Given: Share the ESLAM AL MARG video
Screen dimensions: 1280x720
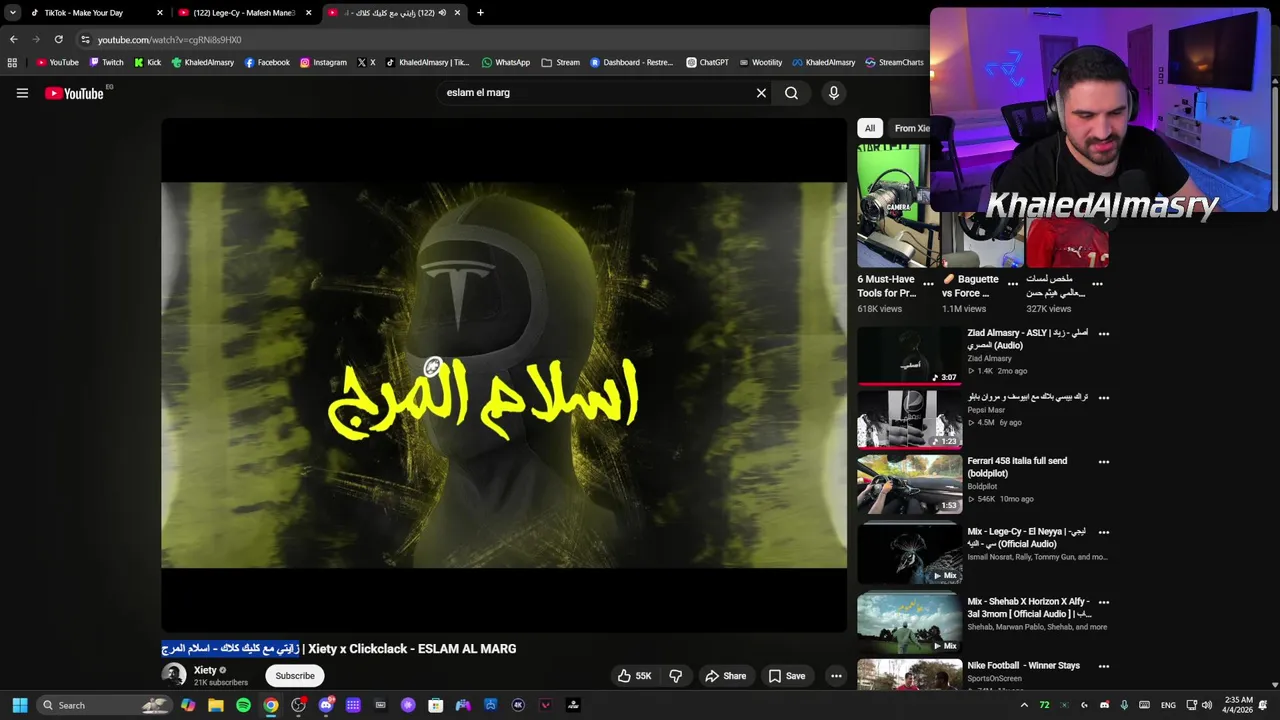Looking at the screenshot, I should (726, 676).
